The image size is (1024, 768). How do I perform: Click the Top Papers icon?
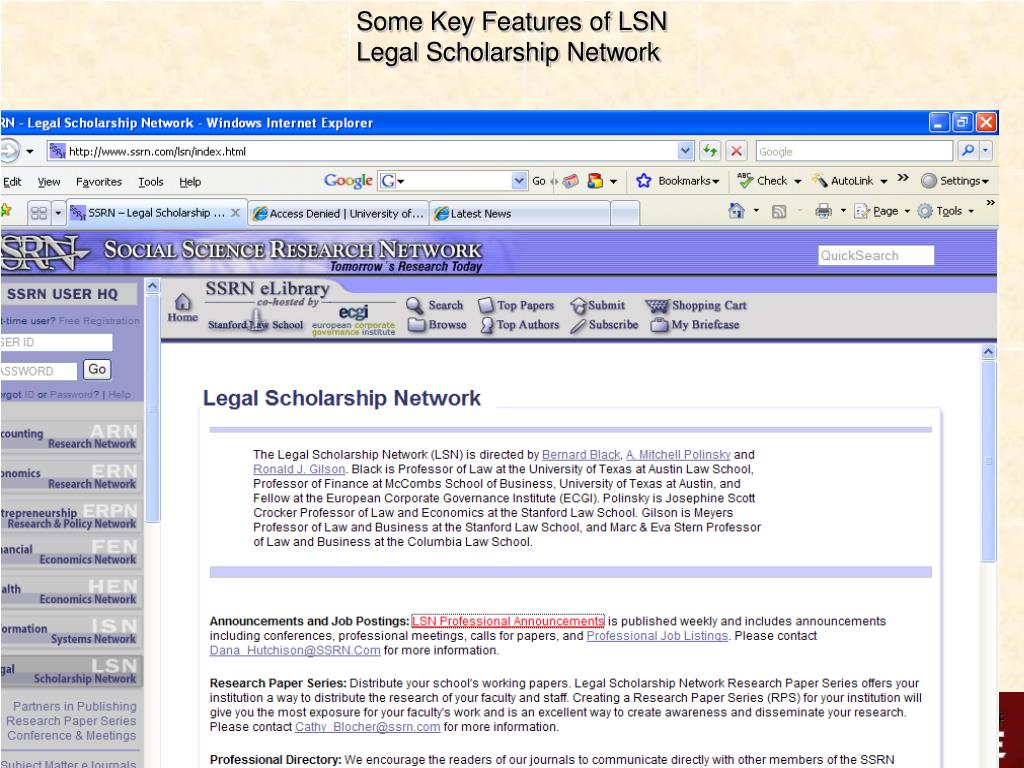485,305
